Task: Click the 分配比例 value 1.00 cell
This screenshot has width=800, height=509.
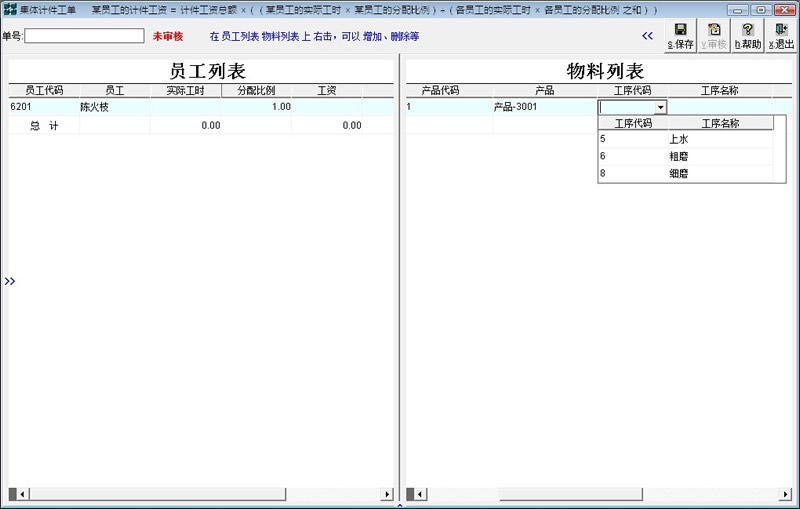Action: coord(258,107)
